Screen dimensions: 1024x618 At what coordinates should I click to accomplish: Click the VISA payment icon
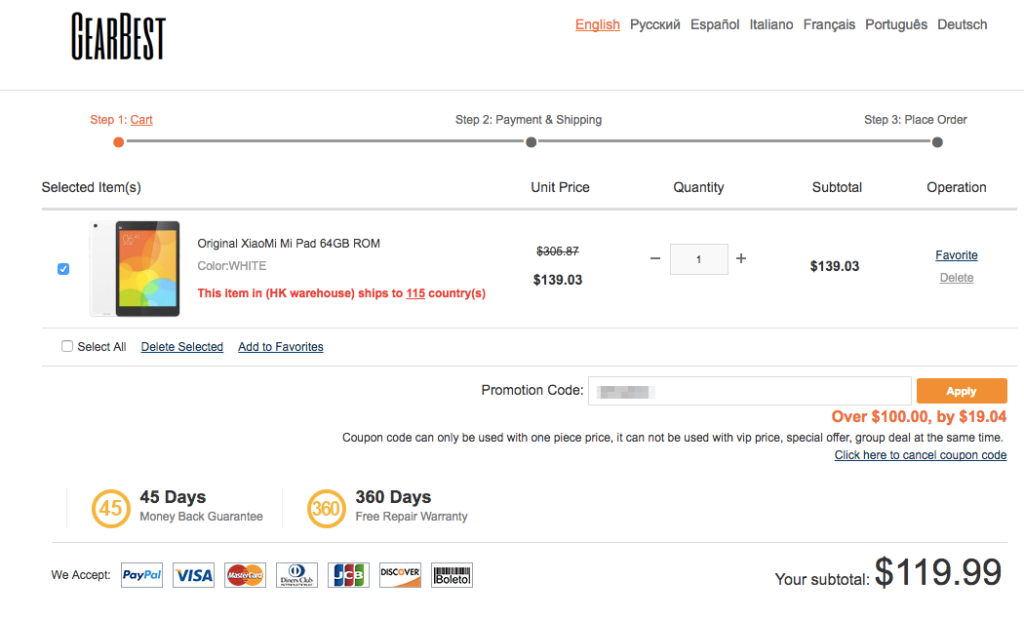pyautogui.click(x=193, y=575)
